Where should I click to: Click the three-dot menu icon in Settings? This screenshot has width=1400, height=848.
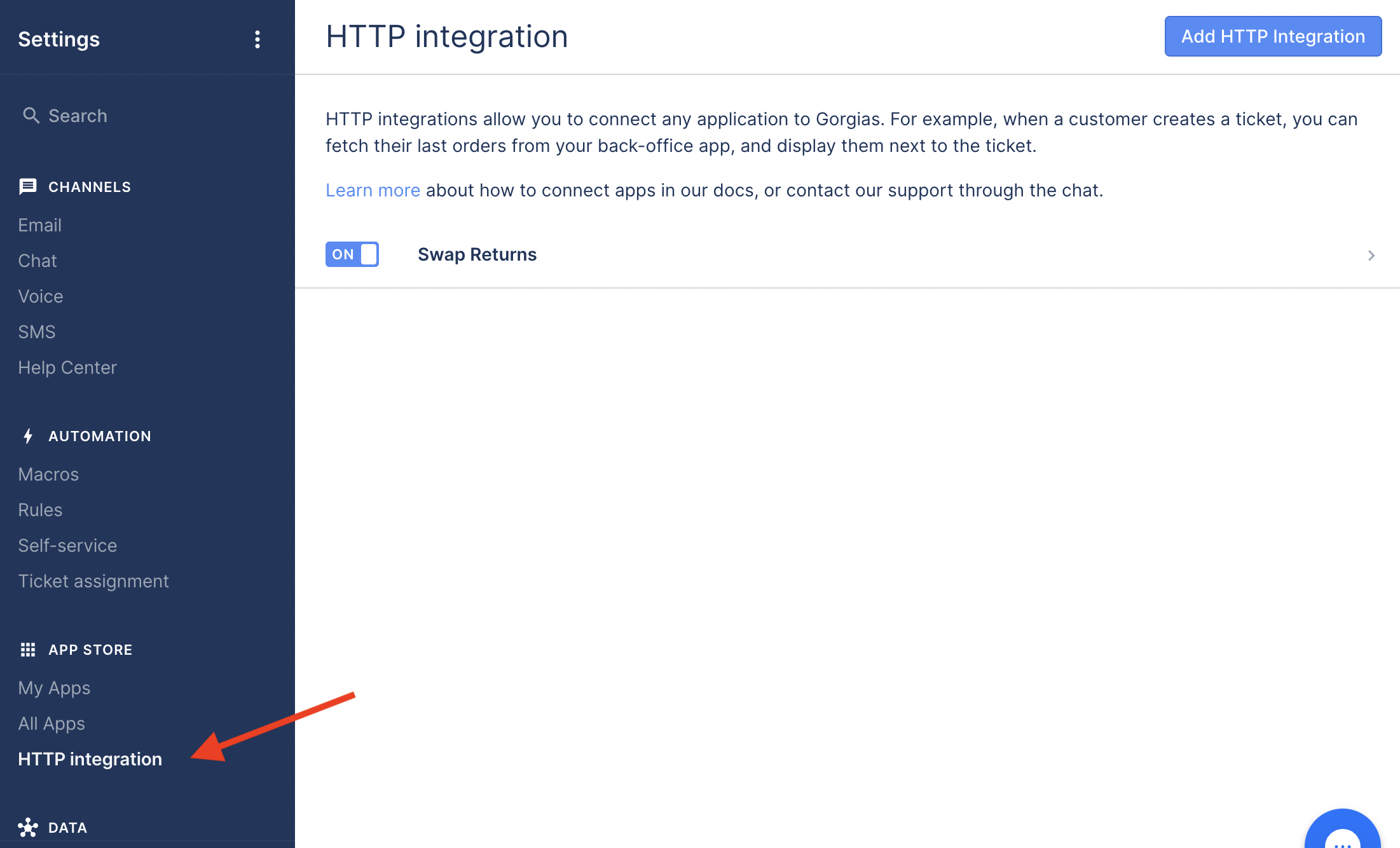tap(257, 40)
